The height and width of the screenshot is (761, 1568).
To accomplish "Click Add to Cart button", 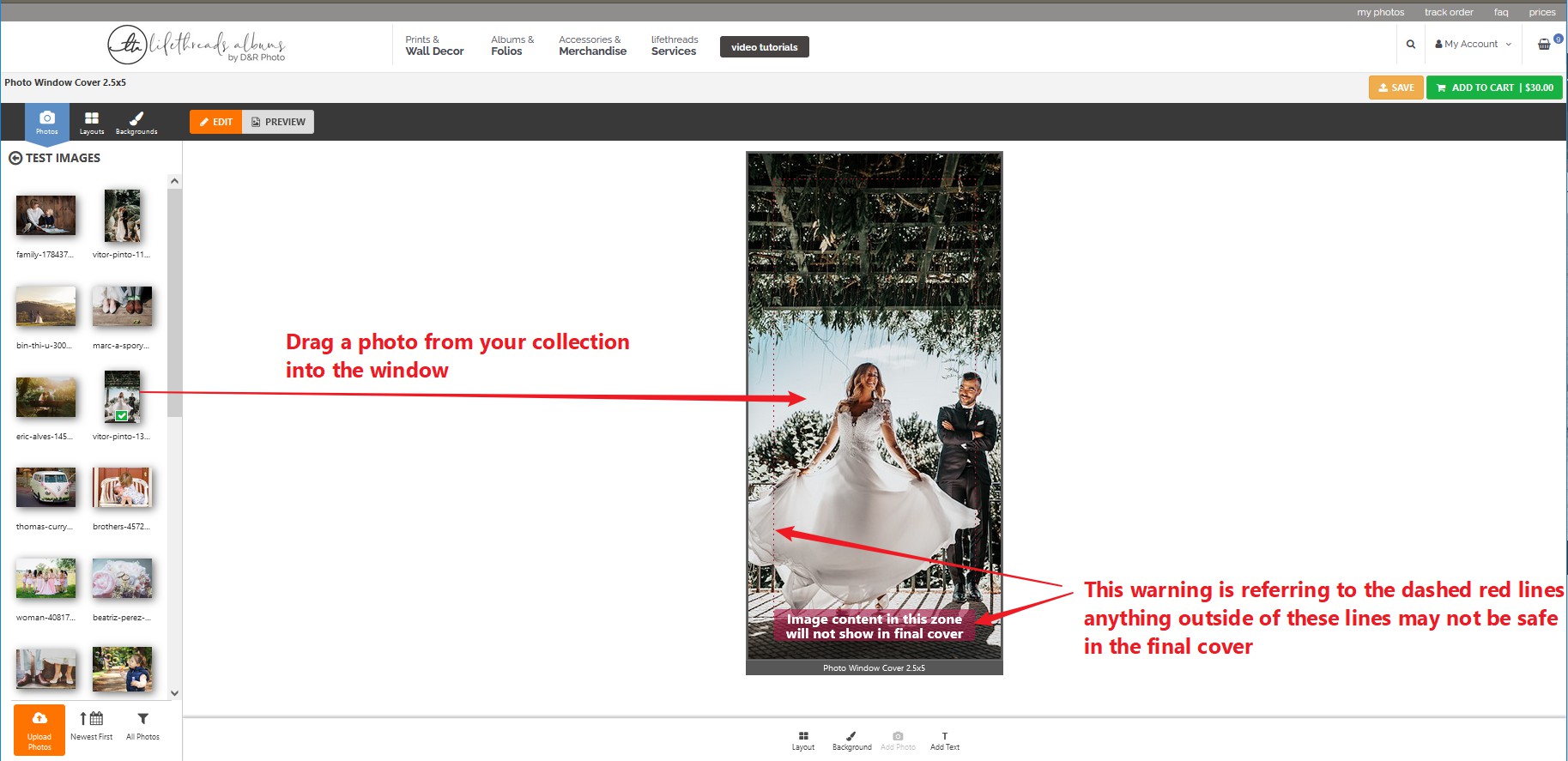I will [x=1494, y=88].
